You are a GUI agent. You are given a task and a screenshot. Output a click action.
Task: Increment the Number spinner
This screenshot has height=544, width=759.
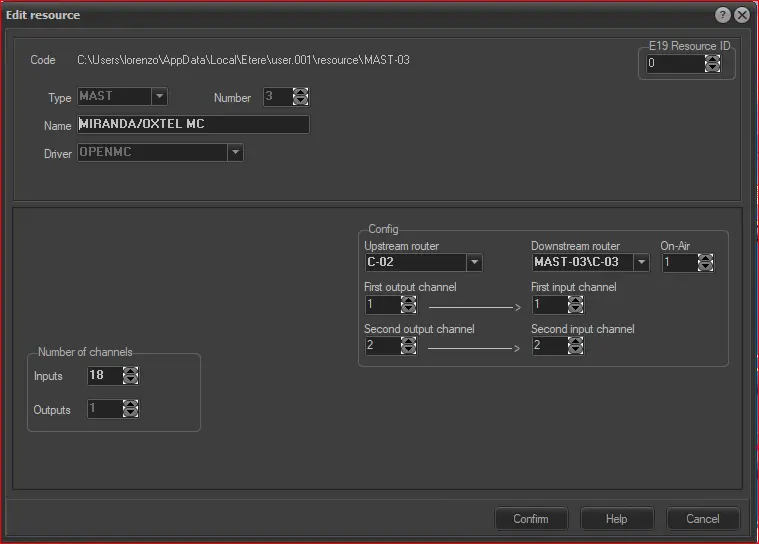[300, 92]
